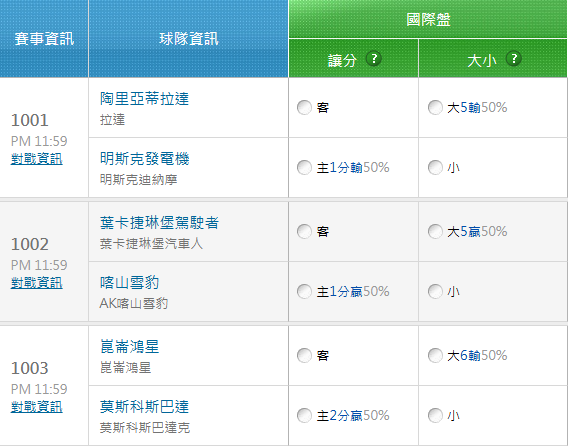568x446 pixels.
Task: Click the 讓分 column header text
Action: (x=342, y=60)
